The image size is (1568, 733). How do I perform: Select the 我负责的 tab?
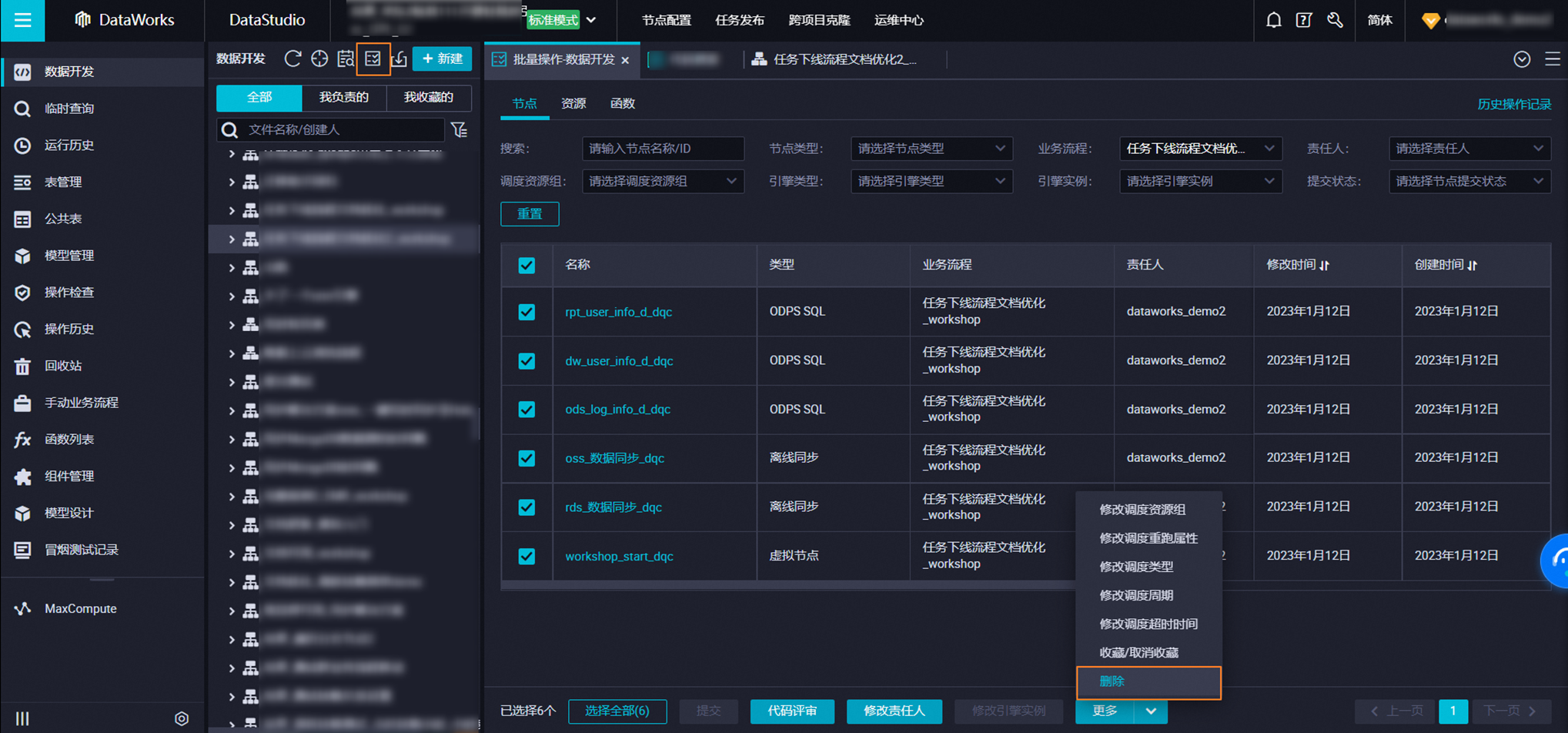pos(344,97)
